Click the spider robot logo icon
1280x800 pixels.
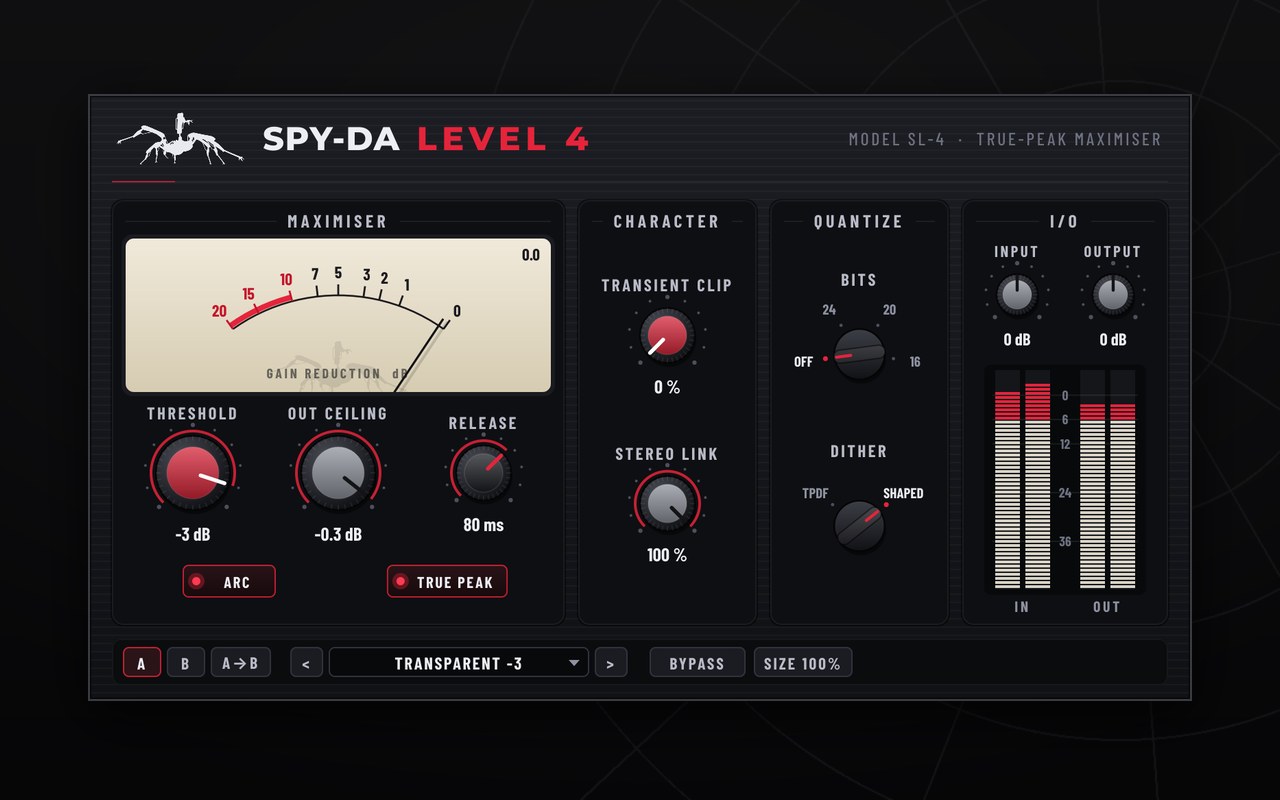click(x=180, y=139)
